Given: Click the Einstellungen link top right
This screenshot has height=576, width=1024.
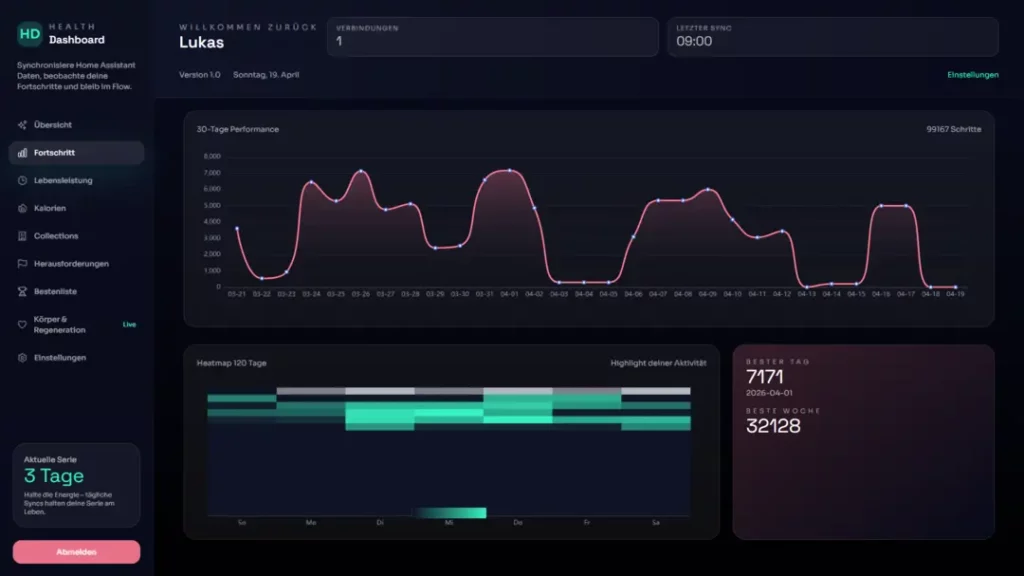Looking at the screenshot, I should point(972,74).
